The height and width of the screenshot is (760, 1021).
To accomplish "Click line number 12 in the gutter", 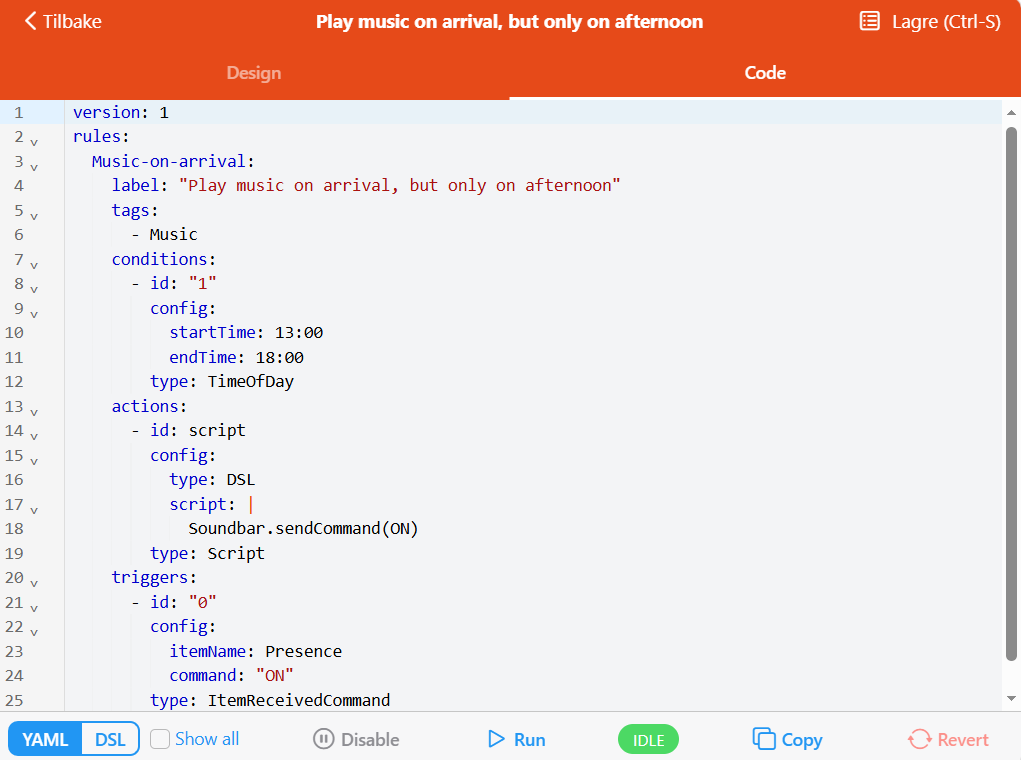I will pos(14,382).
